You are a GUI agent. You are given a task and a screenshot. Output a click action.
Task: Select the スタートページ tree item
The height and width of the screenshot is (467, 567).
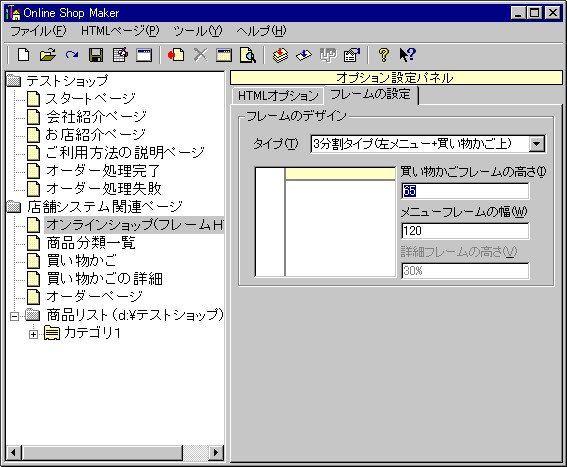point(90,98)
